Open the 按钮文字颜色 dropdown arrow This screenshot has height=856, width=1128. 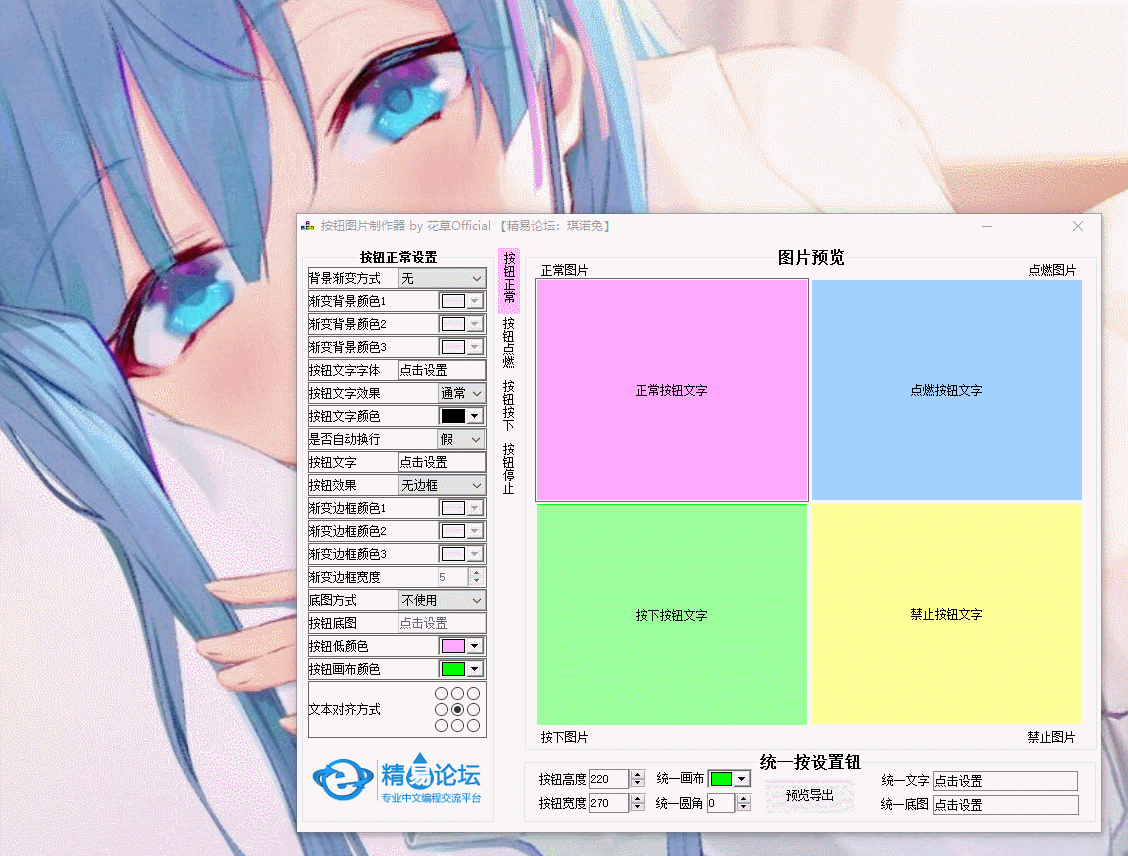coord(475,416)
